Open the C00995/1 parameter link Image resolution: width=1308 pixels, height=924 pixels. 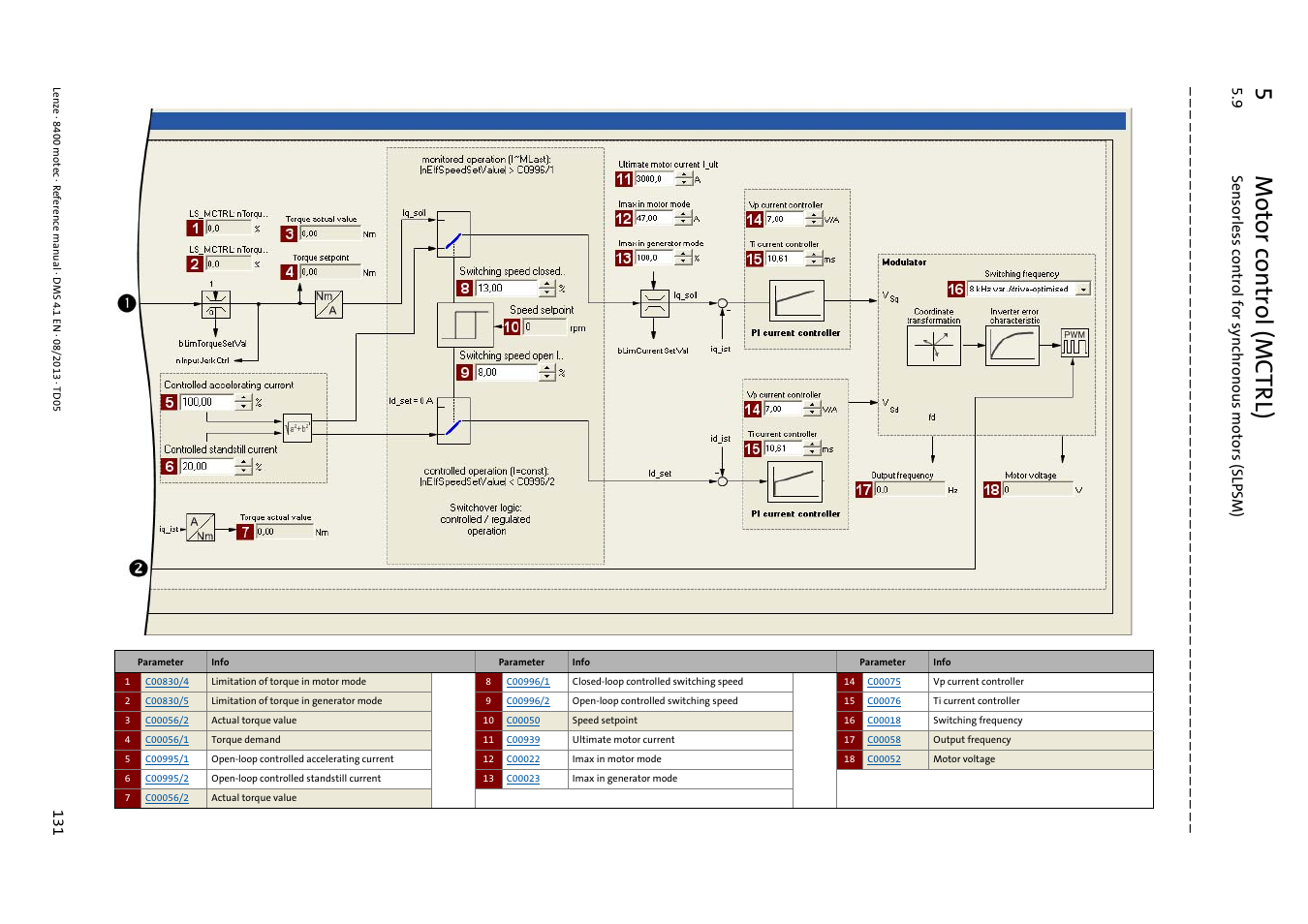pyautogui.click(x=167, y=759)
